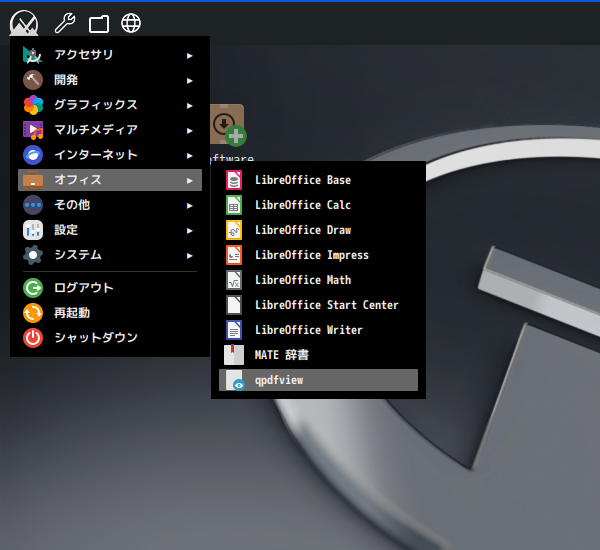This screenshot has height=550, width=600.
Task: Click the LibreOffice Math formula icon
Action: pos(234,280)
